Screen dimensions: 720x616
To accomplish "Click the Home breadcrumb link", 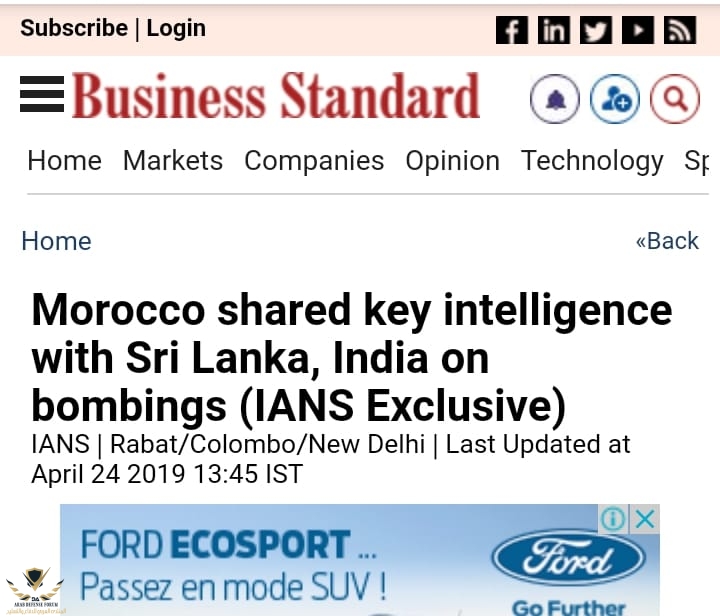I will coord(56,241).
